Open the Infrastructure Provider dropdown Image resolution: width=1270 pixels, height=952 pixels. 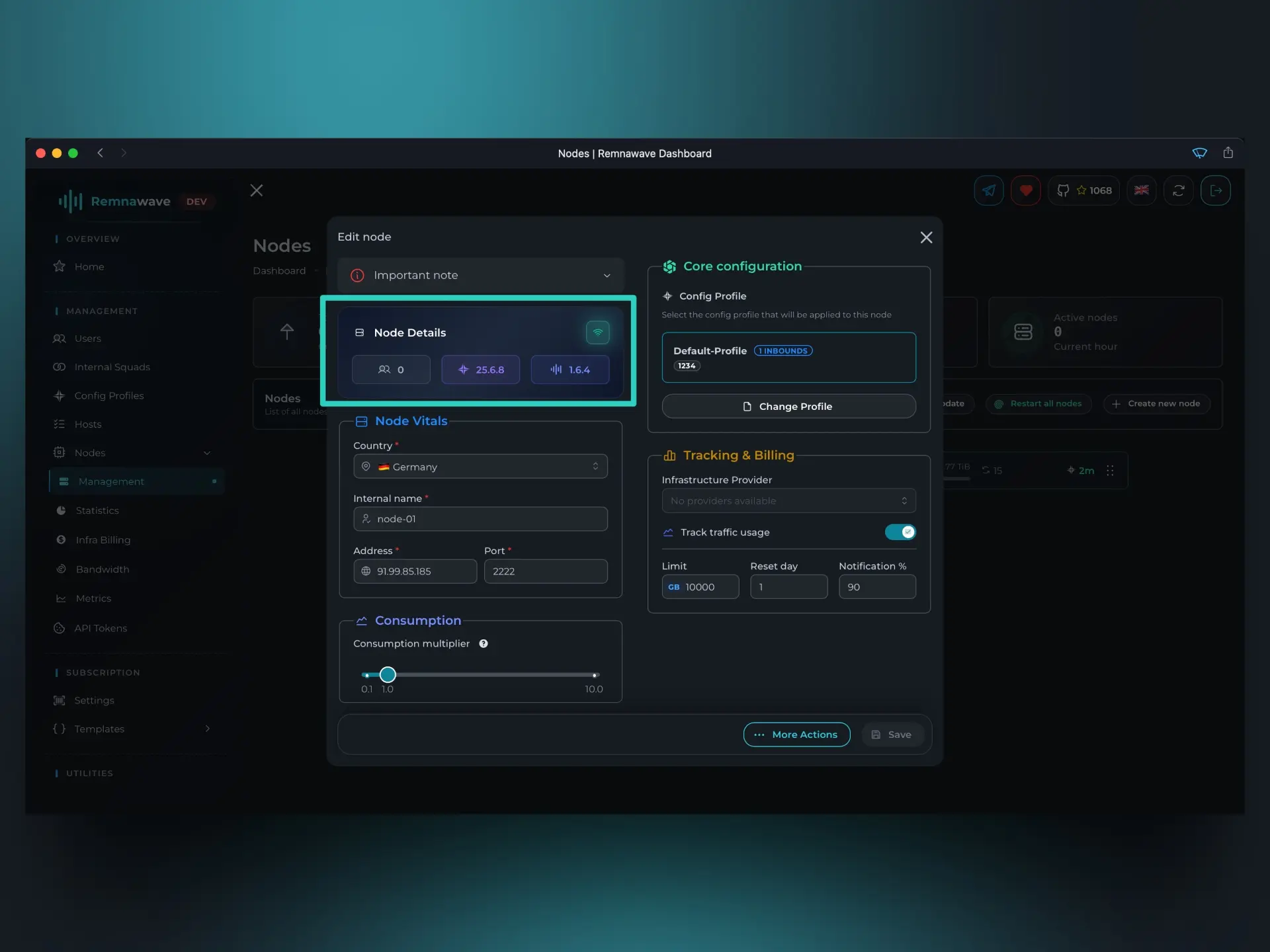788,500
